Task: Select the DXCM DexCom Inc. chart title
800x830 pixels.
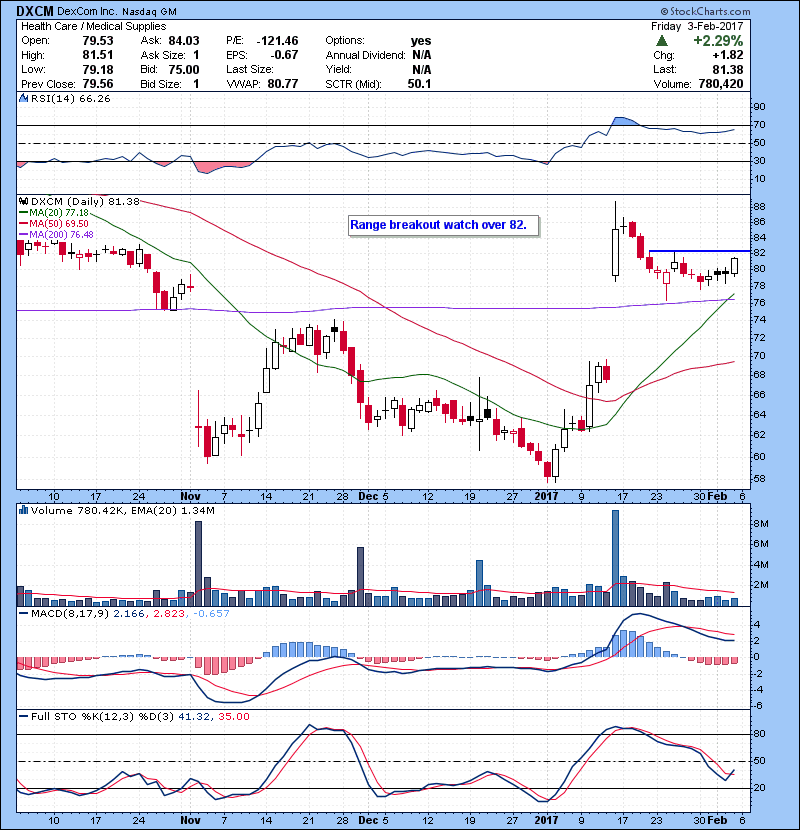Action: [96, 11]
